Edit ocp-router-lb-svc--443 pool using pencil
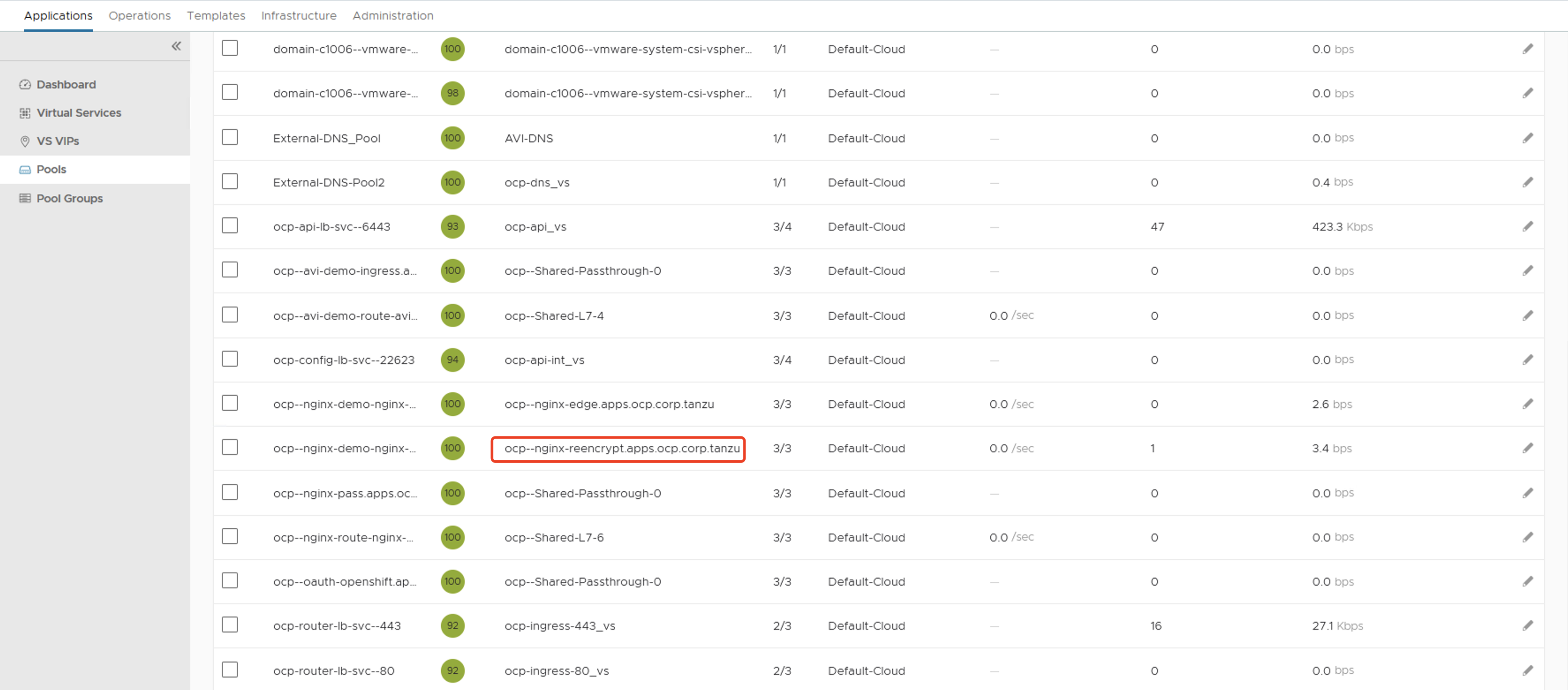This screenshot has height=690, width=1568. 1527,626
